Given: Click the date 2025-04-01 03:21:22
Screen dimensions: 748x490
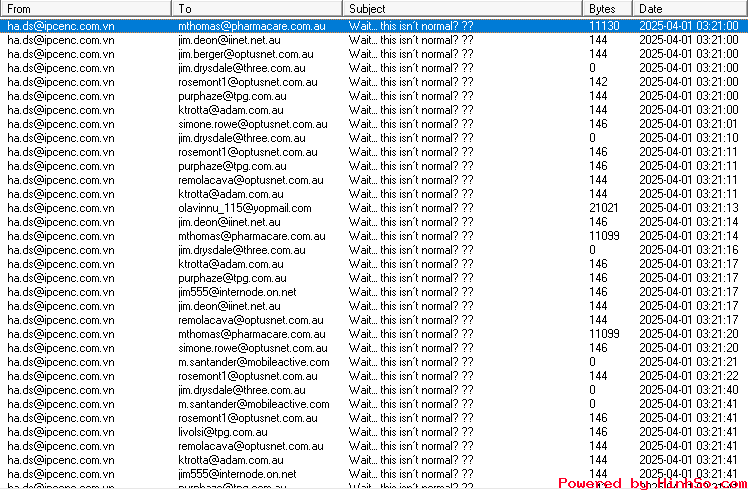Looking at the screenshot, I should tap(688, 376).
